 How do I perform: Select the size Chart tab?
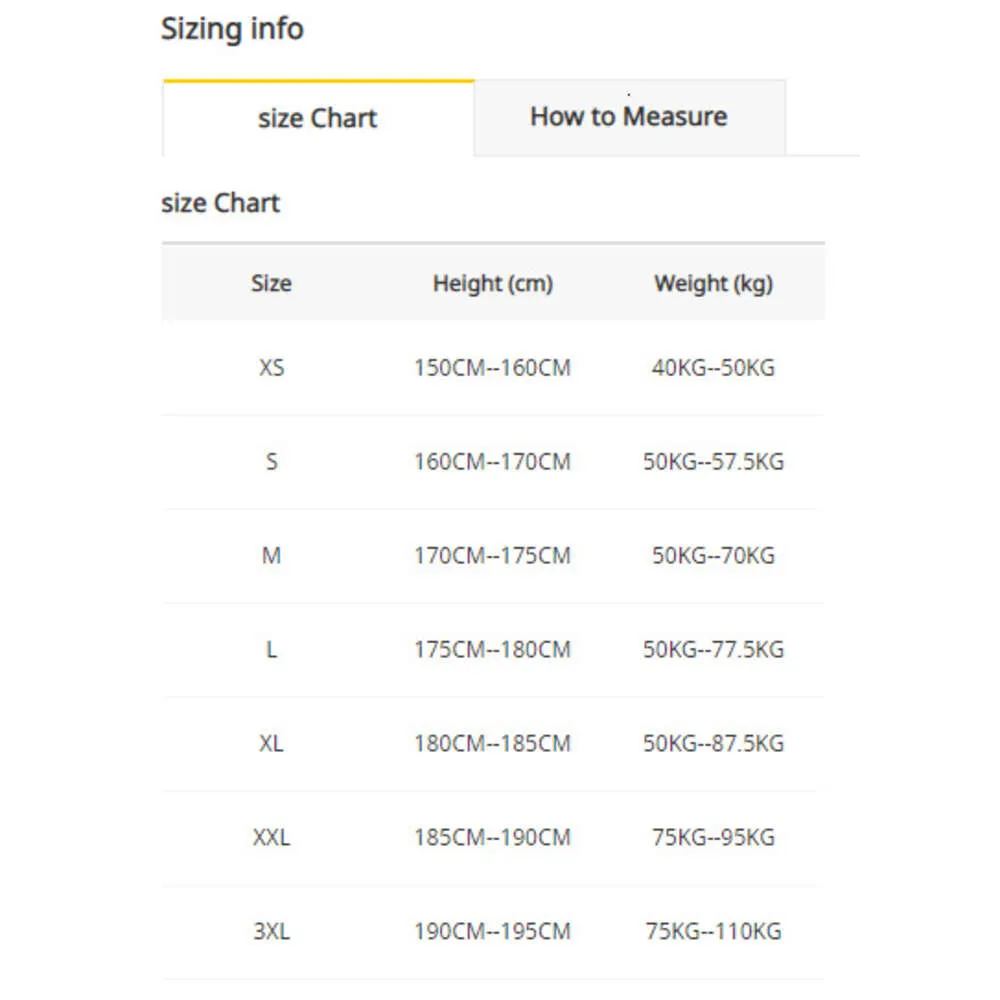317,118
